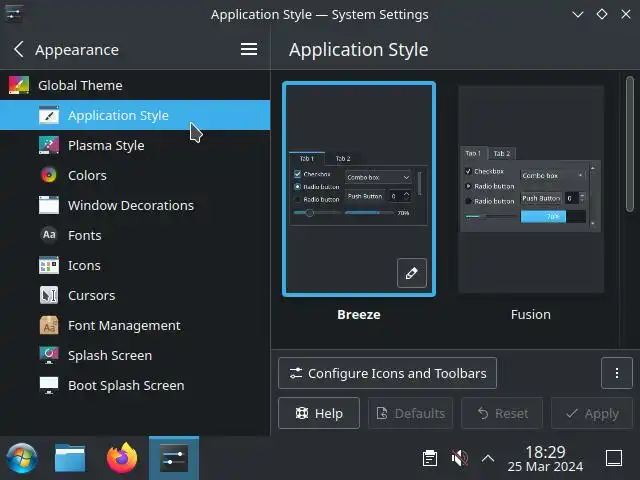Click the Icons category icon
This screenshot has width=640, height=480.
click(x=49, y=265)
